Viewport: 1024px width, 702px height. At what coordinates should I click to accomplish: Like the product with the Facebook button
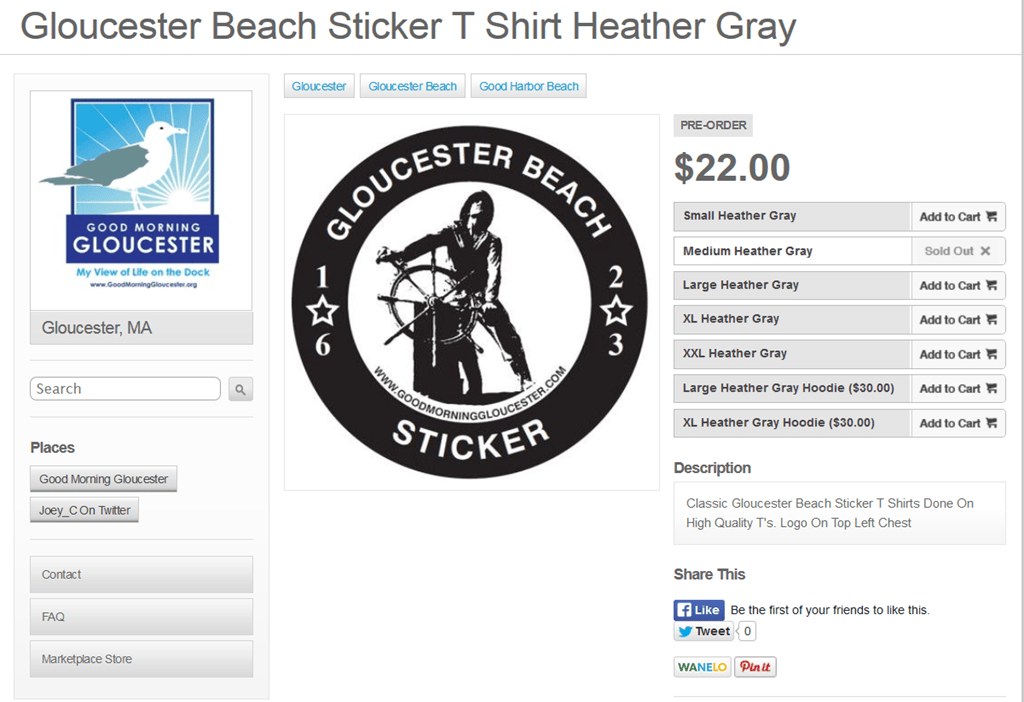(x=699, y=610)
